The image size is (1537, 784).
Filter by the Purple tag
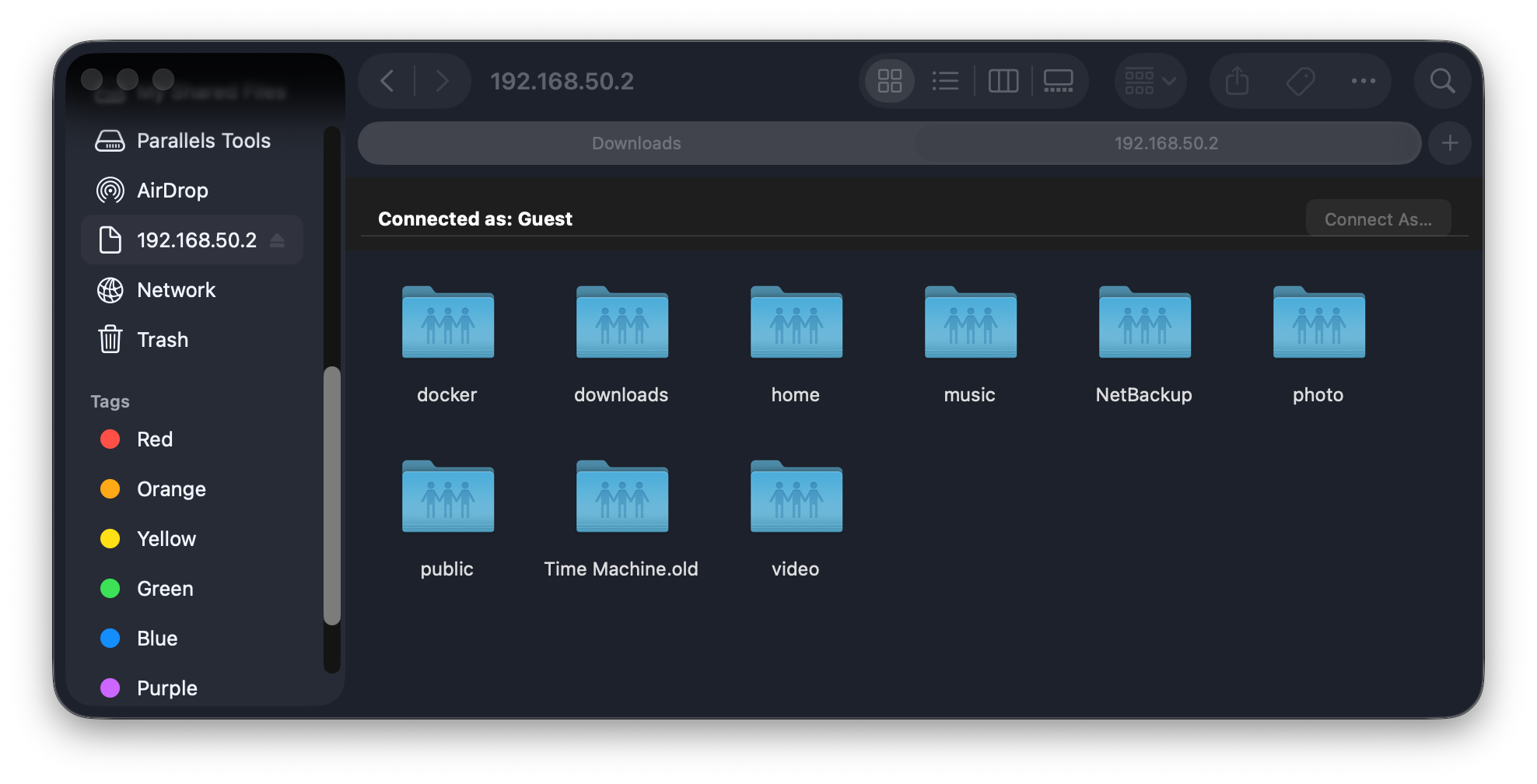point(192,688)
